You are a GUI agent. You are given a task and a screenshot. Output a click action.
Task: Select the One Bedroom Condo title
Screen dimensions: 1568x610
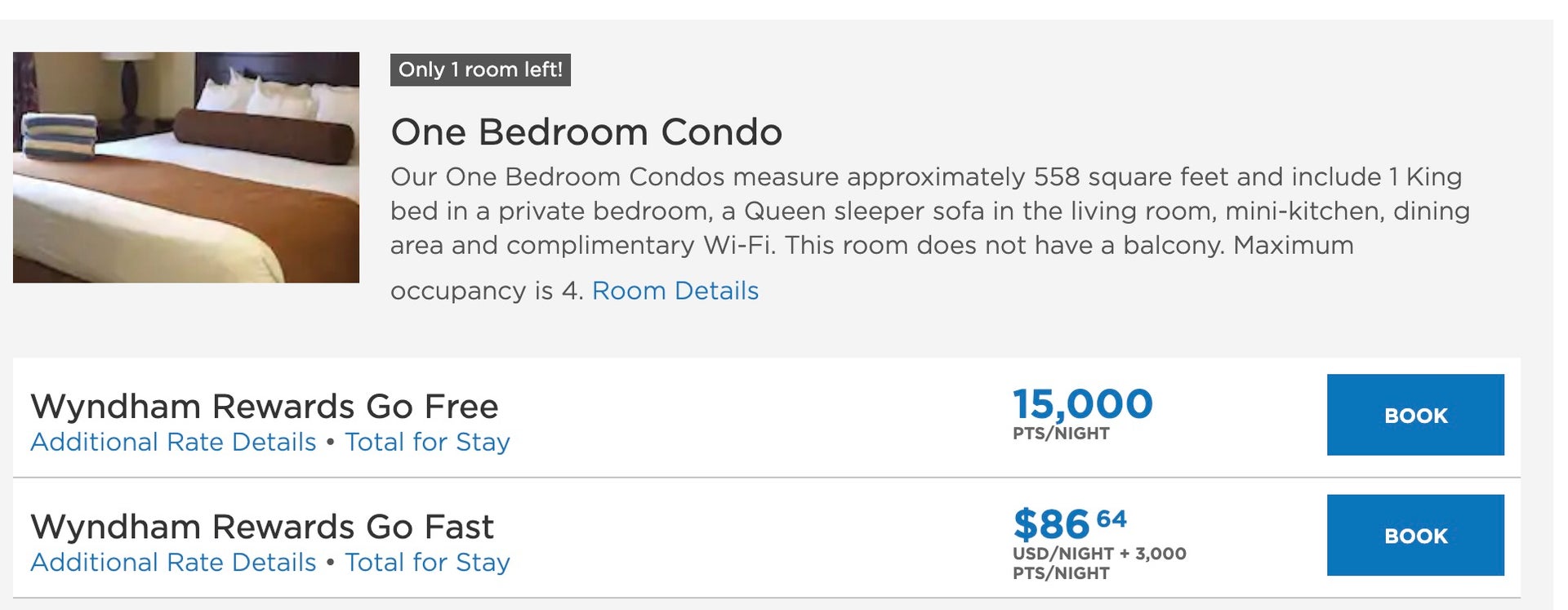click(x=587, y=131)
